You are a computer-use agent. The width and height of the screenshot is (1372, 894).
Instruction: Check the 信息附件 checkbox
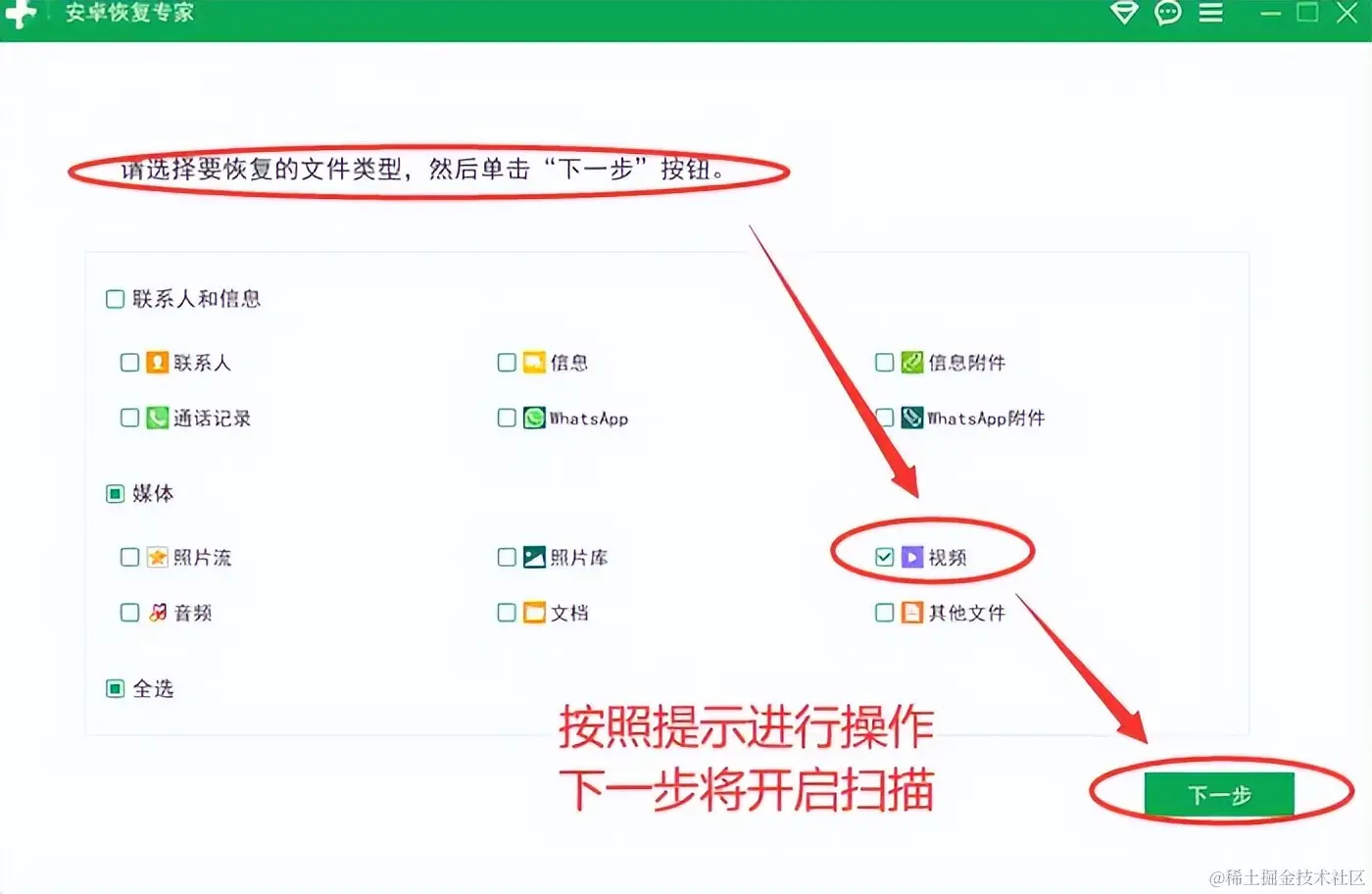[x=884, y=363]
